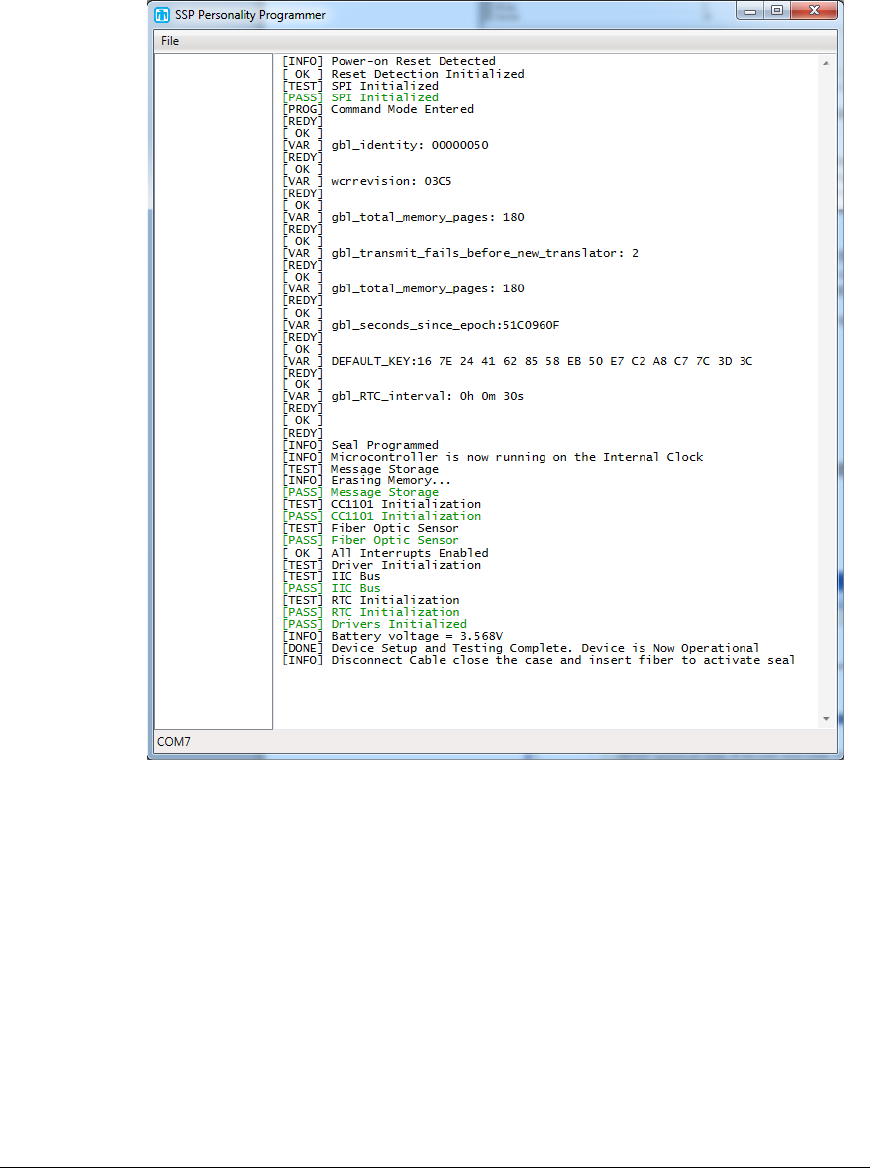Click the SSP Personality Programmer app icon
The height and width of the screenshot is (1168, 870).
tap(162, 15)
